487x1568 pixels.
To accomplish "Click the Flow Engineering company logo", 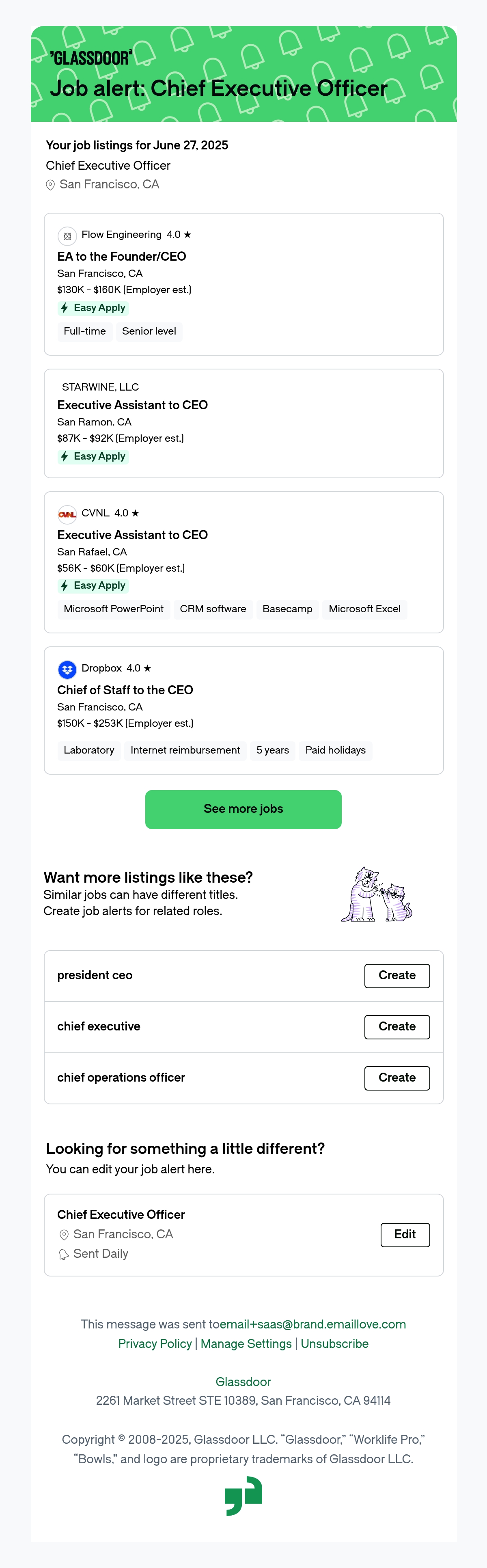I will click(67, 235).
